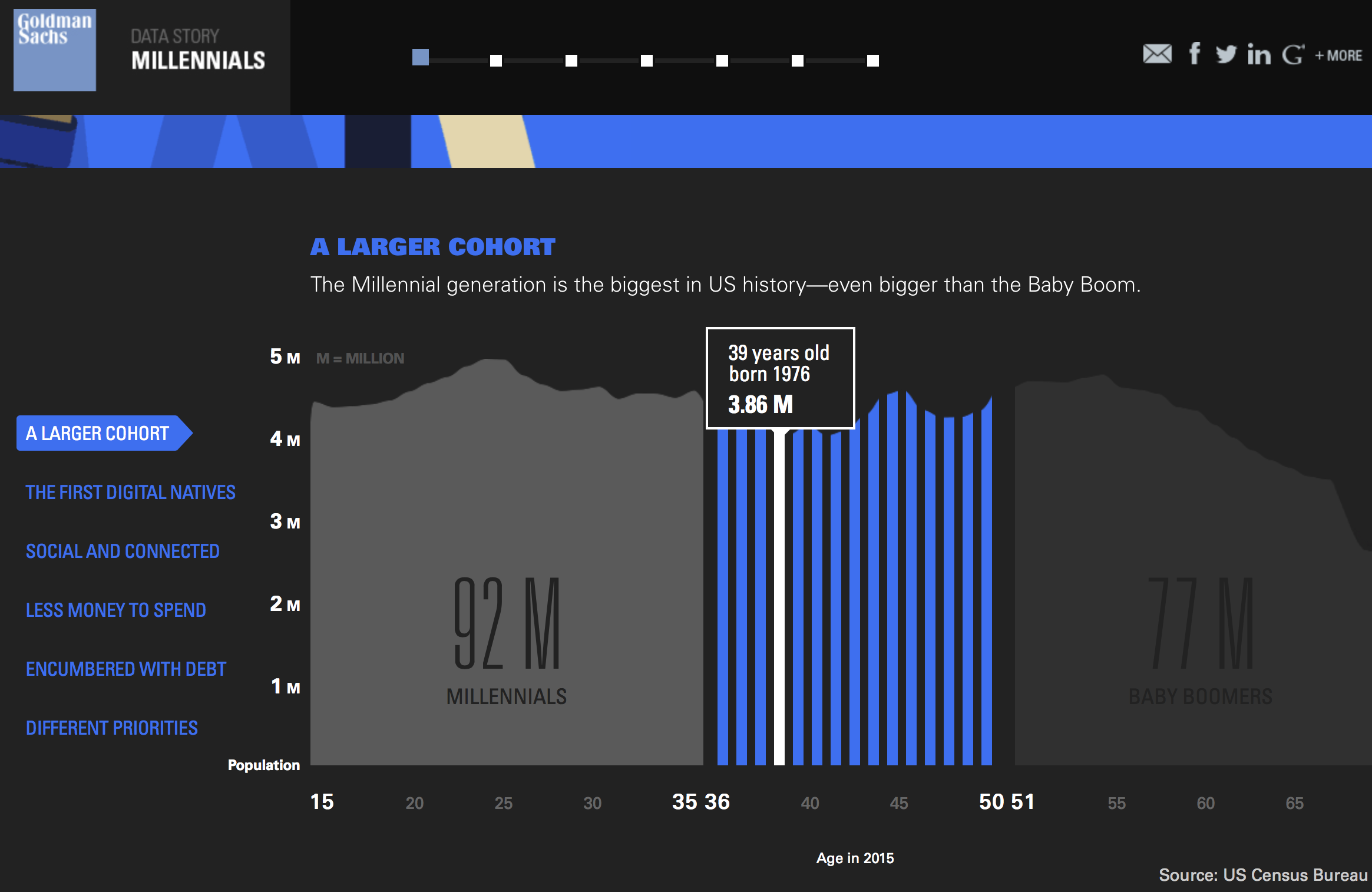Viewport: 1372px width, 892px height.
Task: Click the '40' age axis label
Action: point(810,803)
